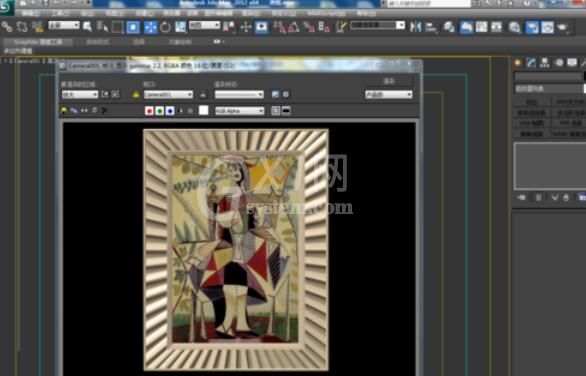Viewport: 586px width, 376px height.
Task: Open the Graphite Modeling Tools tab
Action: pyautogui.click(x=38, y=42)
